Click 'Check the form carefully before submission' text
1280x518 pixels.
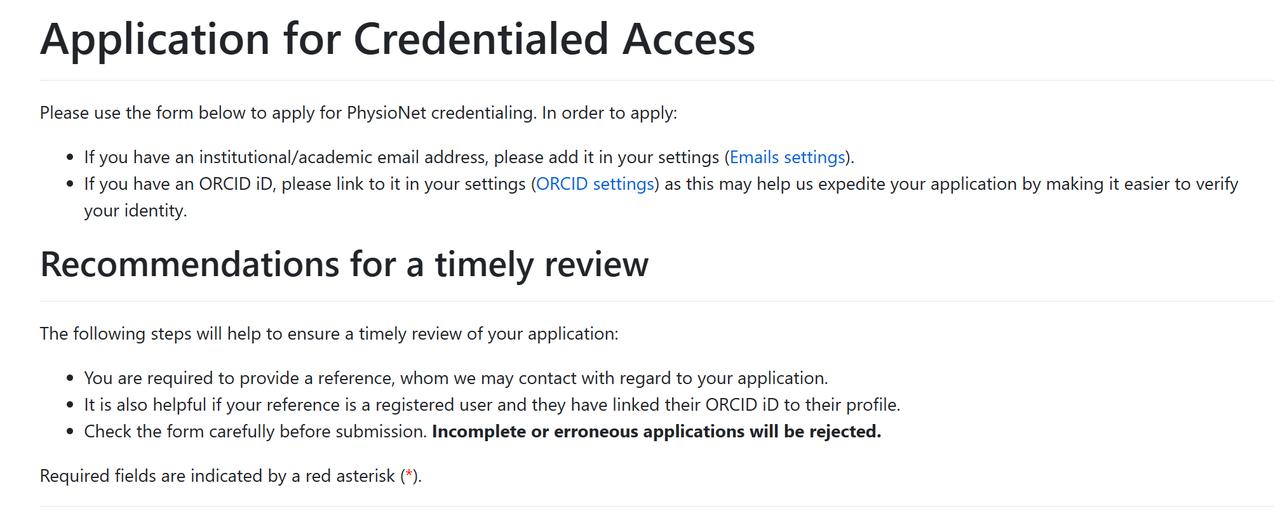point(255,432)
